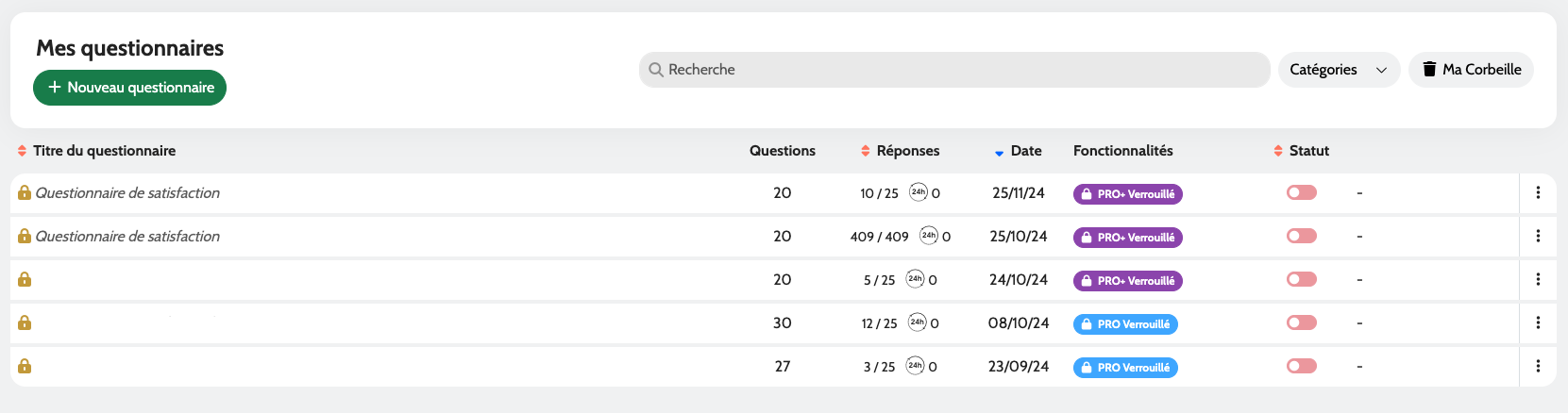Sort by Titre du questionnaire header
The width and height of the screenshot is (1568, 413).
22,151
